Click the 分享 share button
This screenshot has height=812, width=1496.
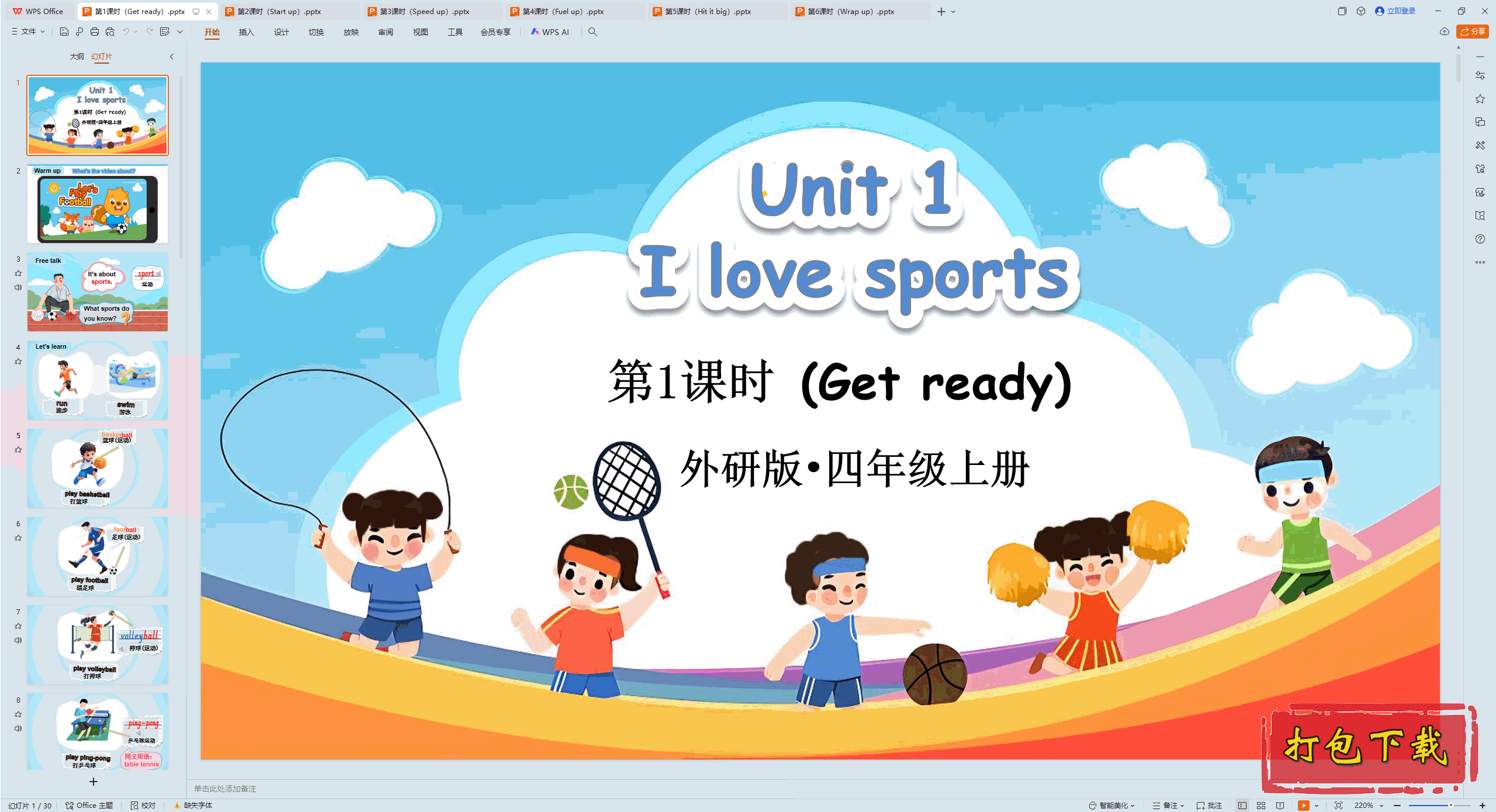pyautogui.click(x=1473, y=32)
